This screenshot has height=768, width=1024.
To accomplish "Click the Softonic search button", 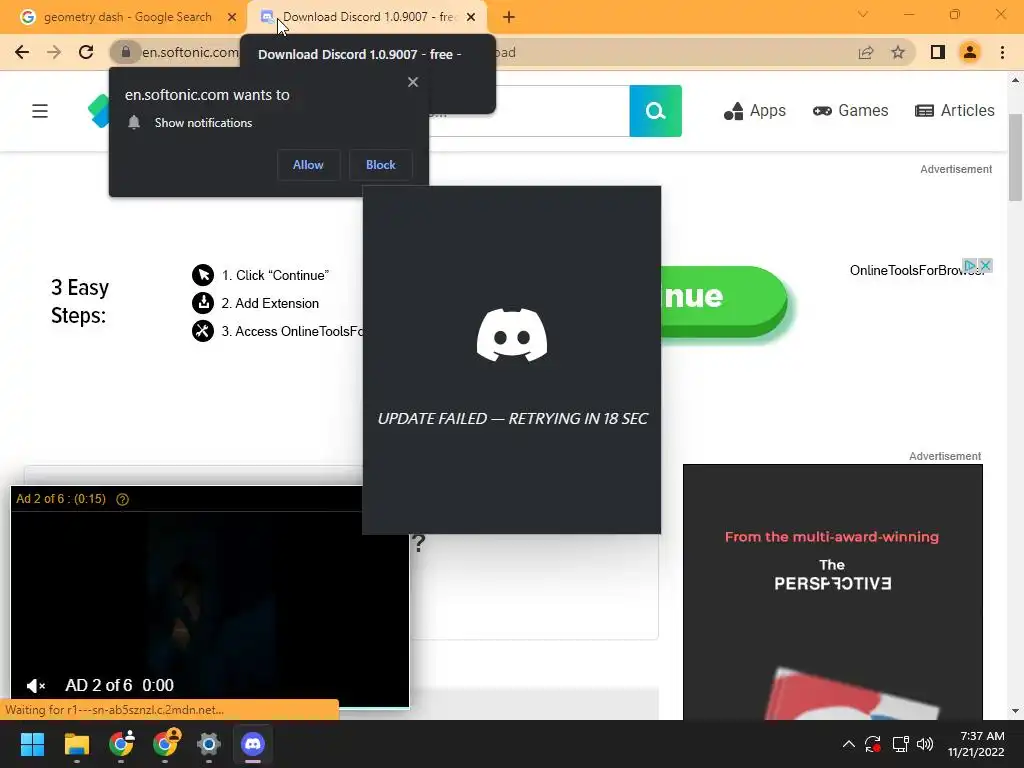I will pos(656,111).
